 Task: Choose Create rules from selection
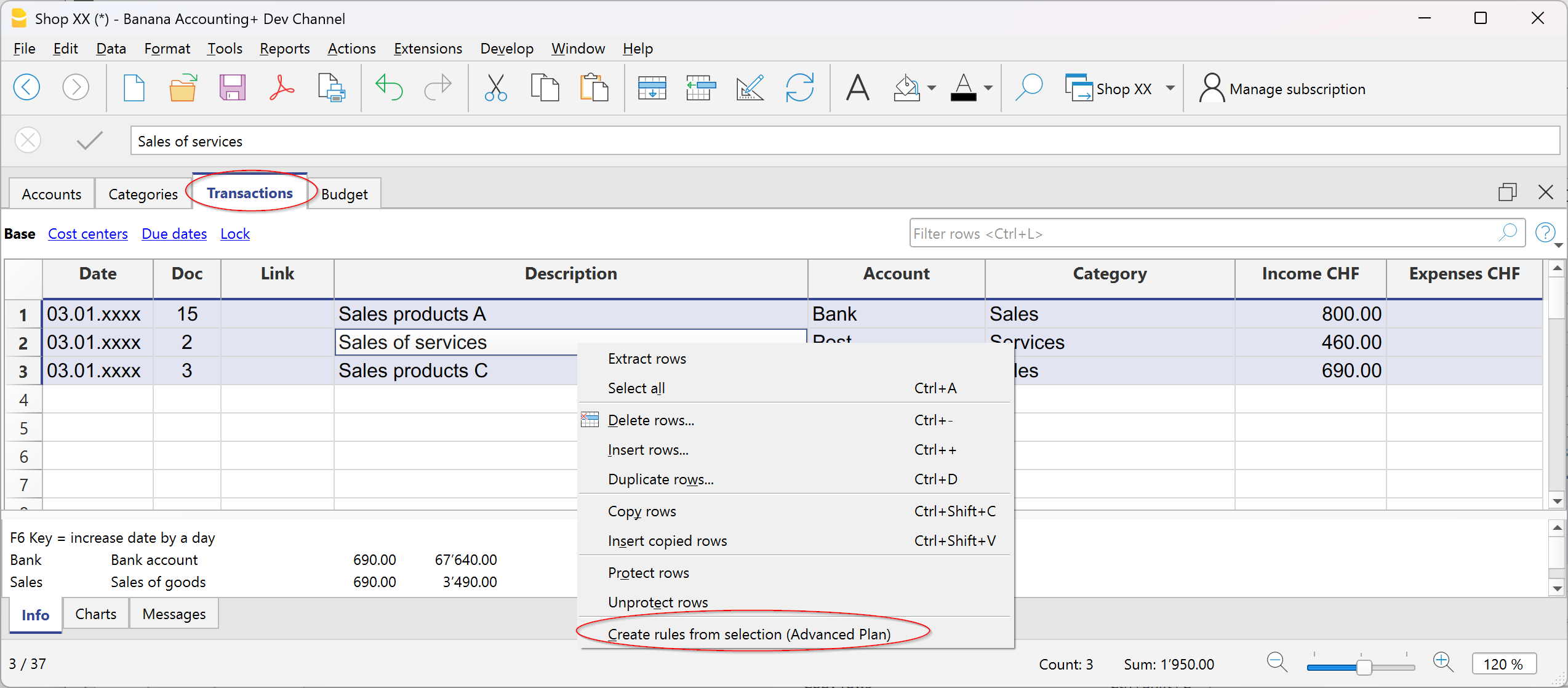748,634
